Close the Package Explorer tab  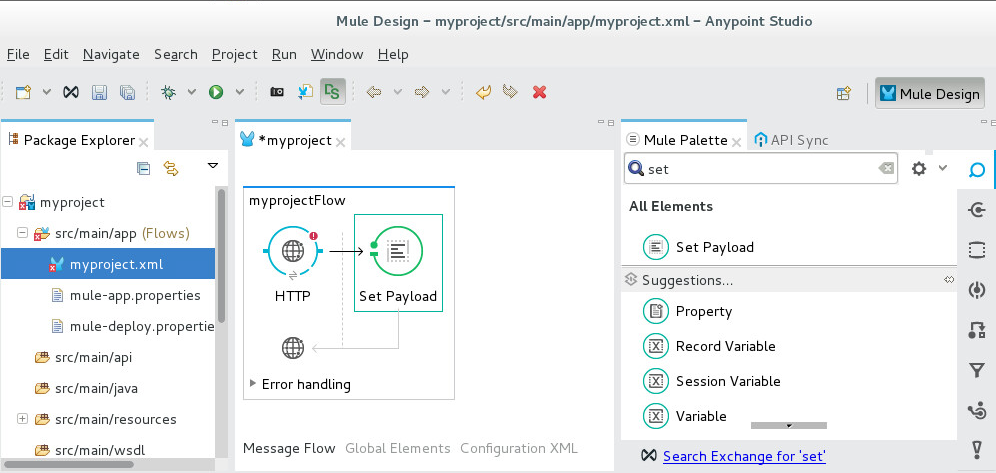tap(144, 142)
